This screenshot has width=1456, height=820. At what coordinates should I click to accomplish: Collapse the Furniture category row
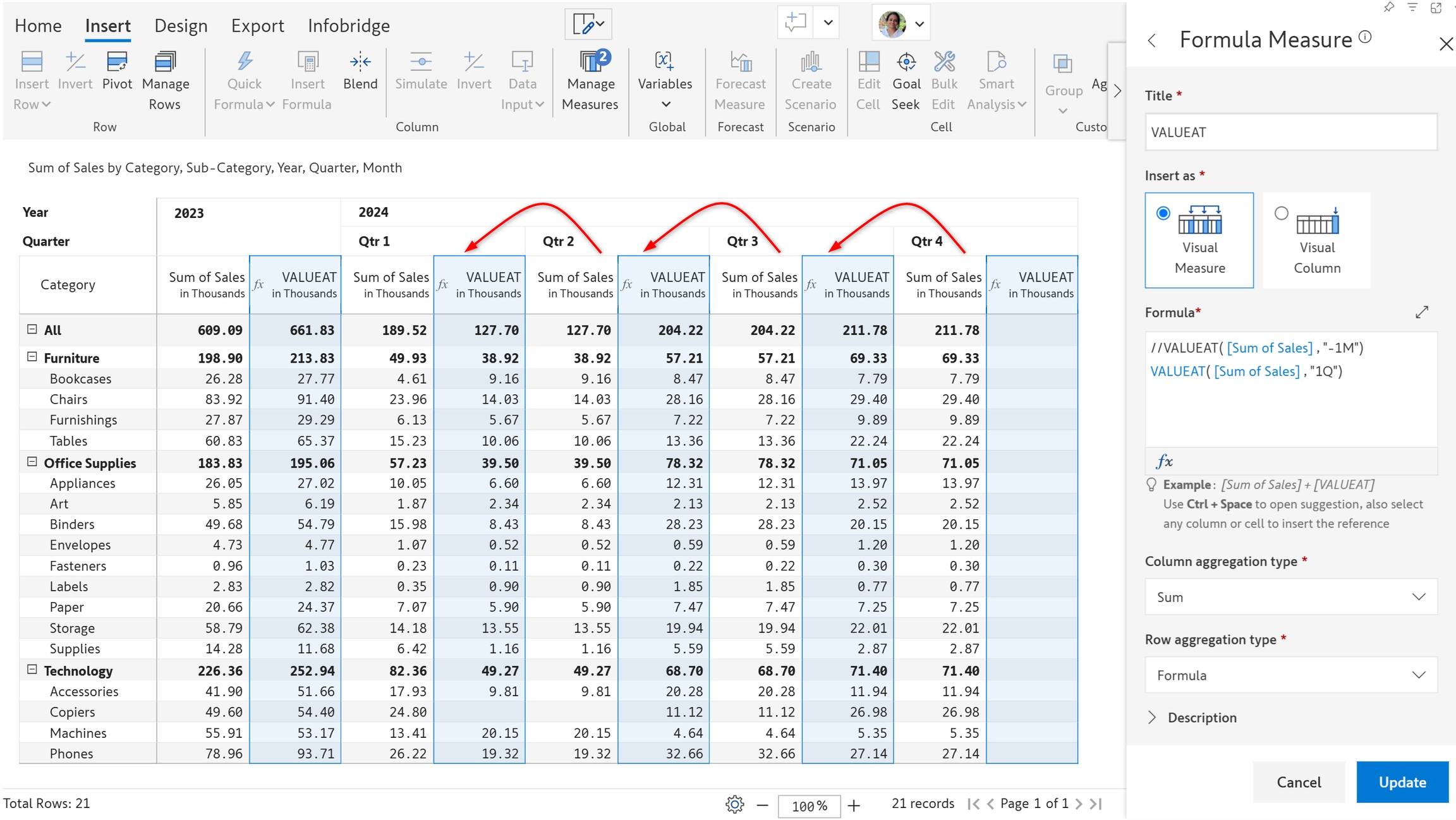coord(32,357)
